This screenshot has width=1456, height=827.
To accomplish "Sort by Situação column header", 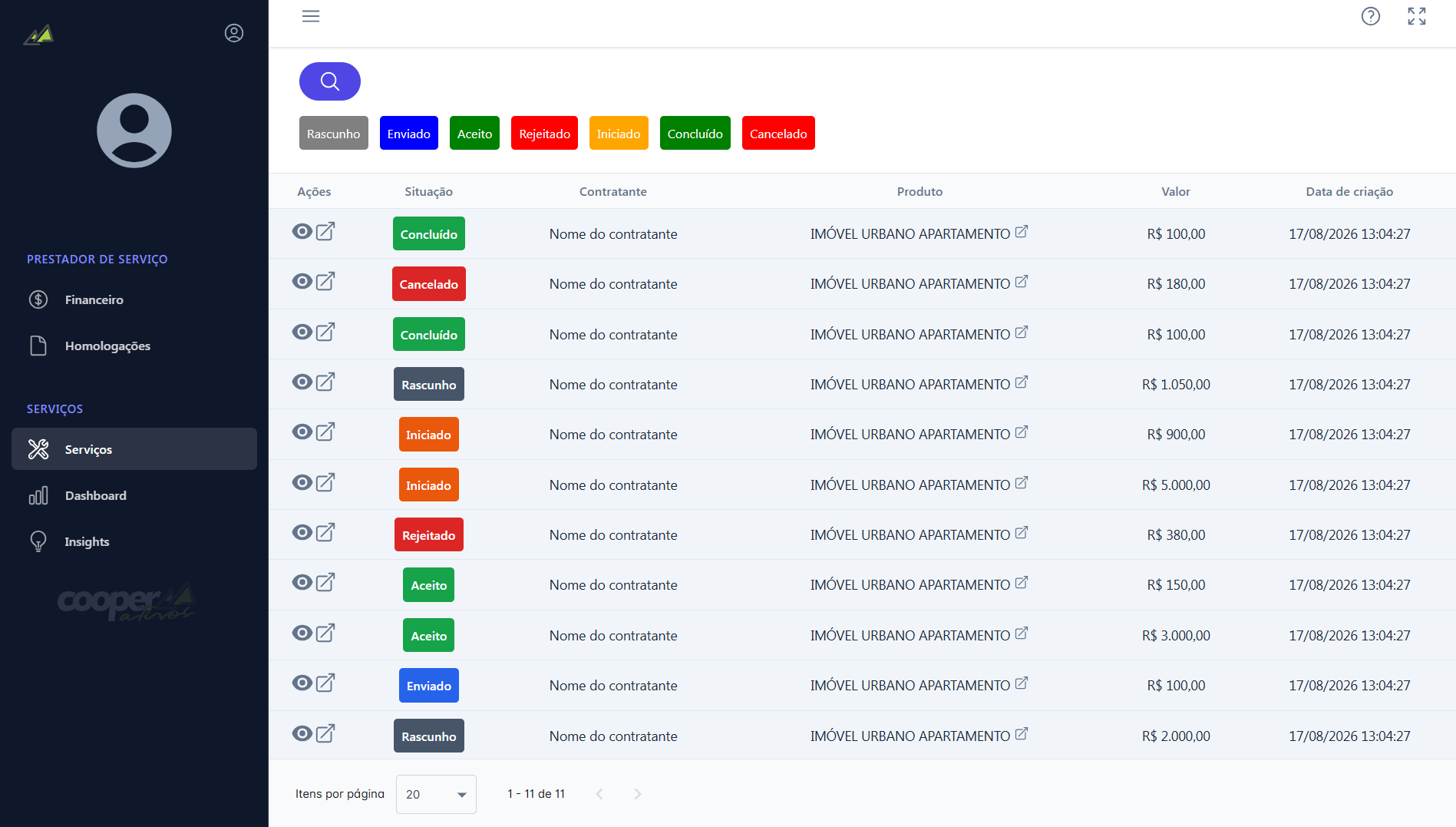I will click(x=428, y=192).
